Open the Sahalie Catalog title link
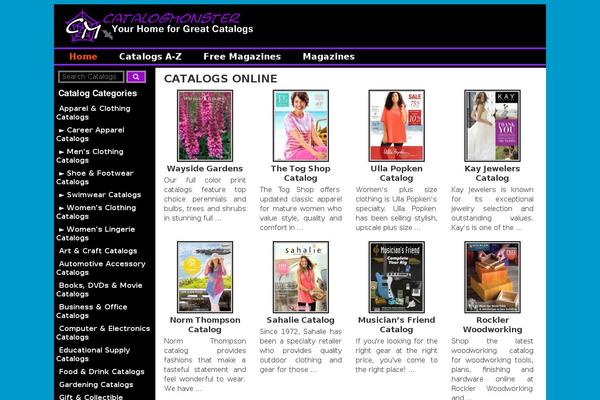600x400 pixels. coord(301,320)
